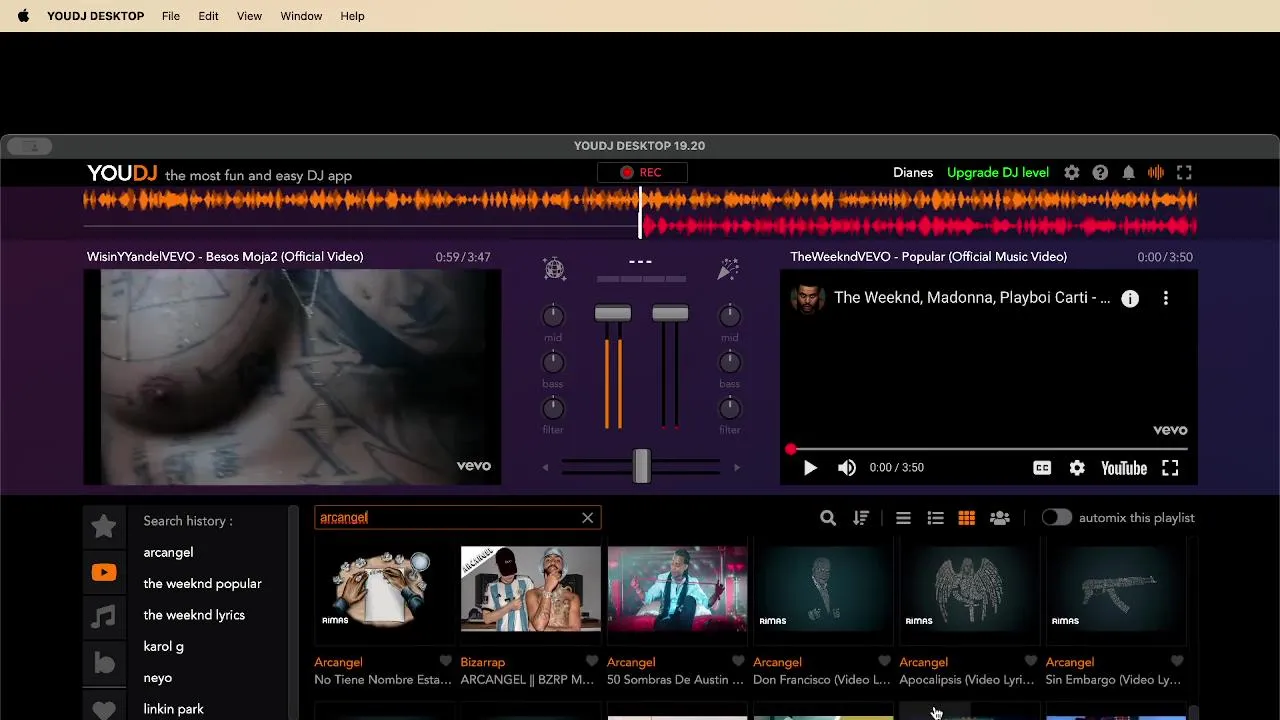The image size is (1280, 720).
Task: Open YouTube player three-dot menu
Action: pyautogui.click(x=1166, y=298)
